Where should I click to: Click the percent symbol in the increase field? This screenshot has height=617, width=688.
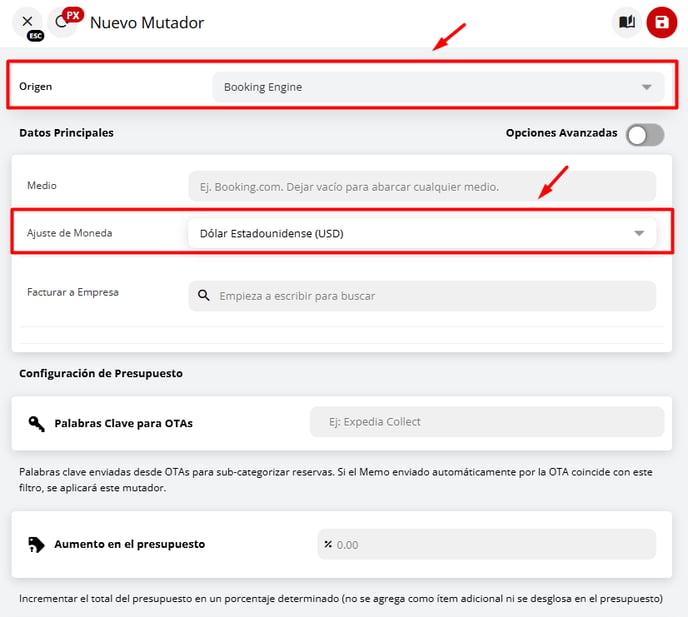328,545
